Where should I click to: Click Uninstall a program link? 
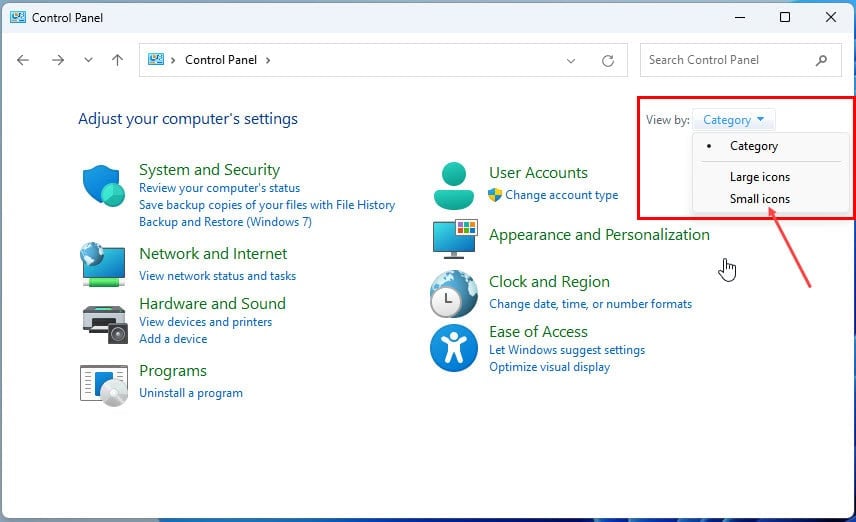[191, 393]
